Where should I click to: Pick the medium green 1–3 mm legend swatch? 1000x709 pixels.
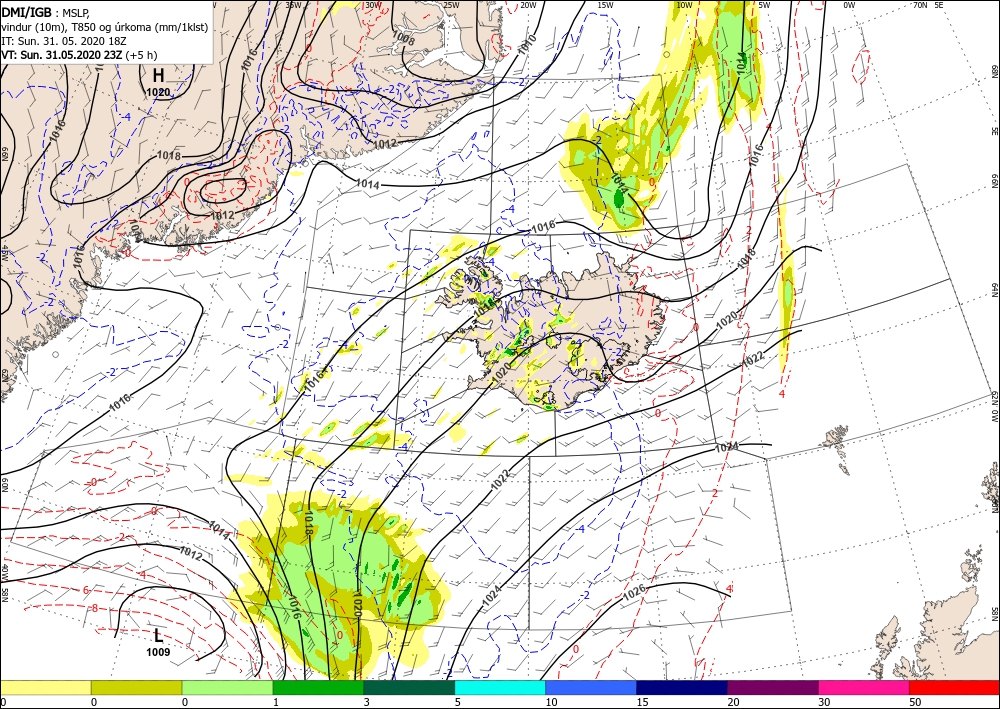pyautogui.click(x=318, y=687)
